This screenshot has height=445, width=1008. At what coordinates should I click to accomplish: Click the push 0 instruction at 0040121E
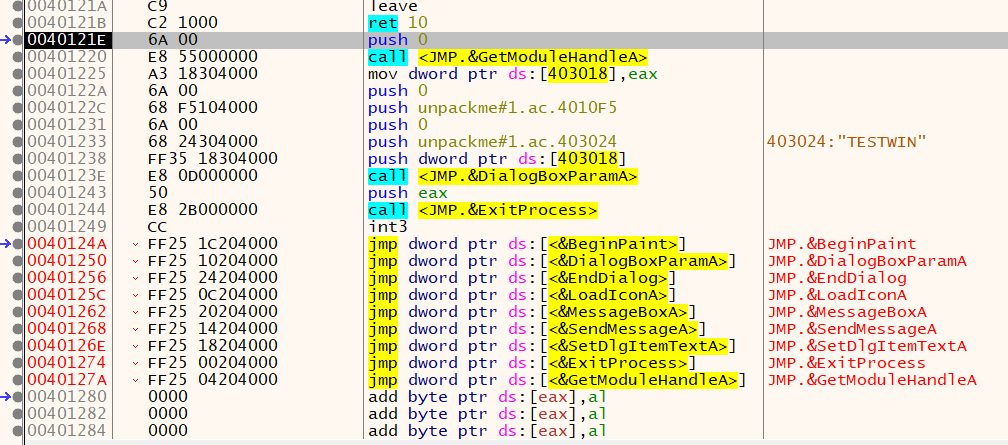(x=398, y=40)
